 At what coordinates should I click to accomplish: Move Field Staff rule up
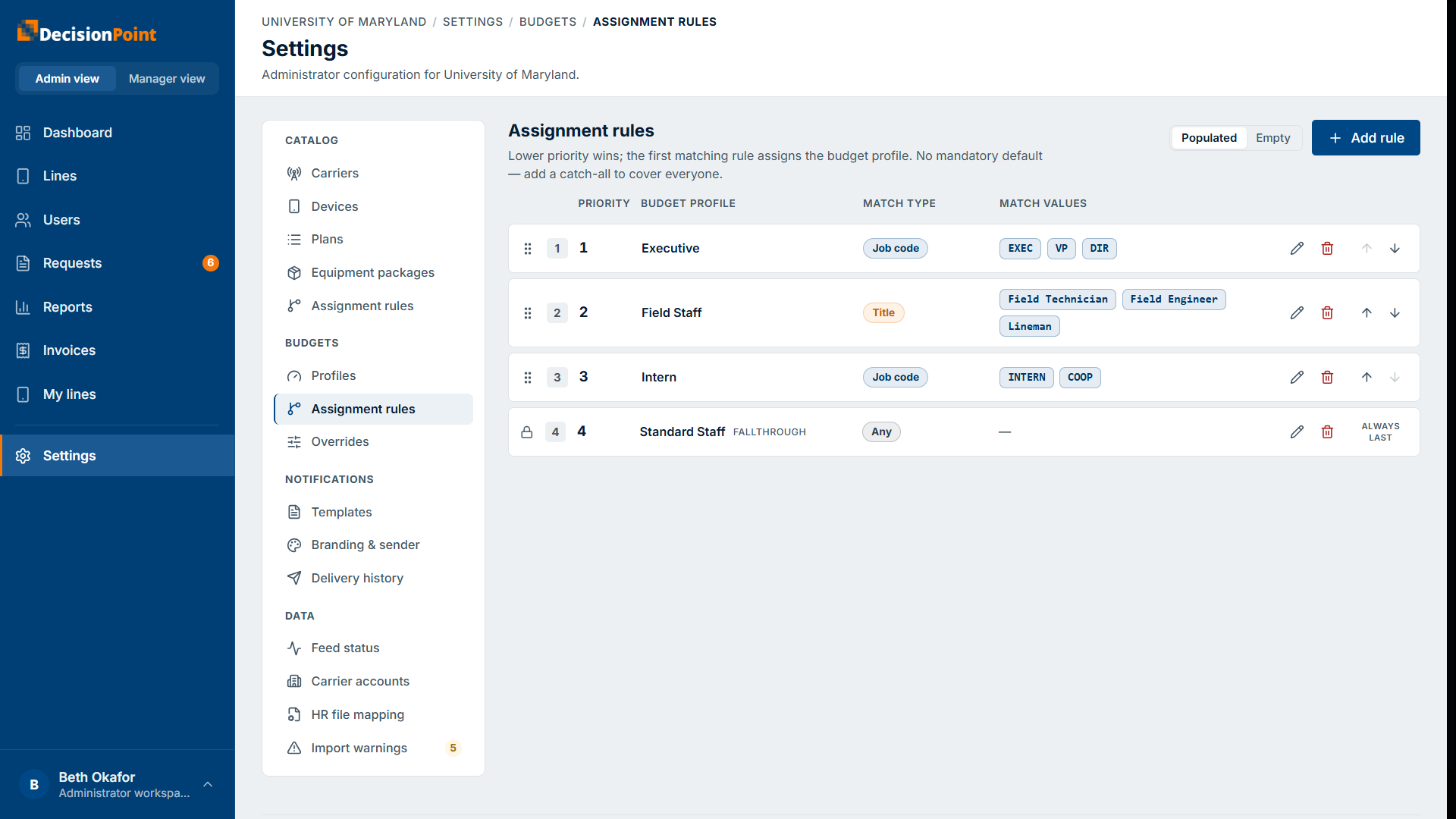1367,313
